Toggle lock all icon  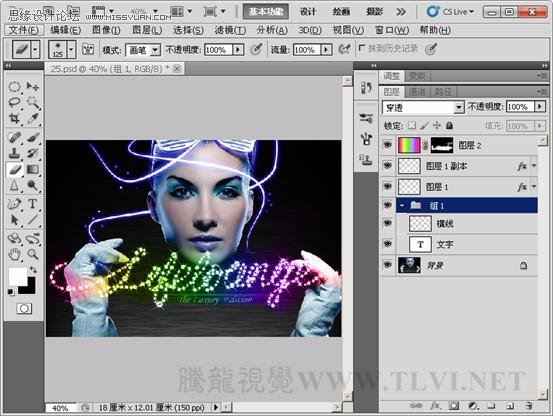coord(449,126)
